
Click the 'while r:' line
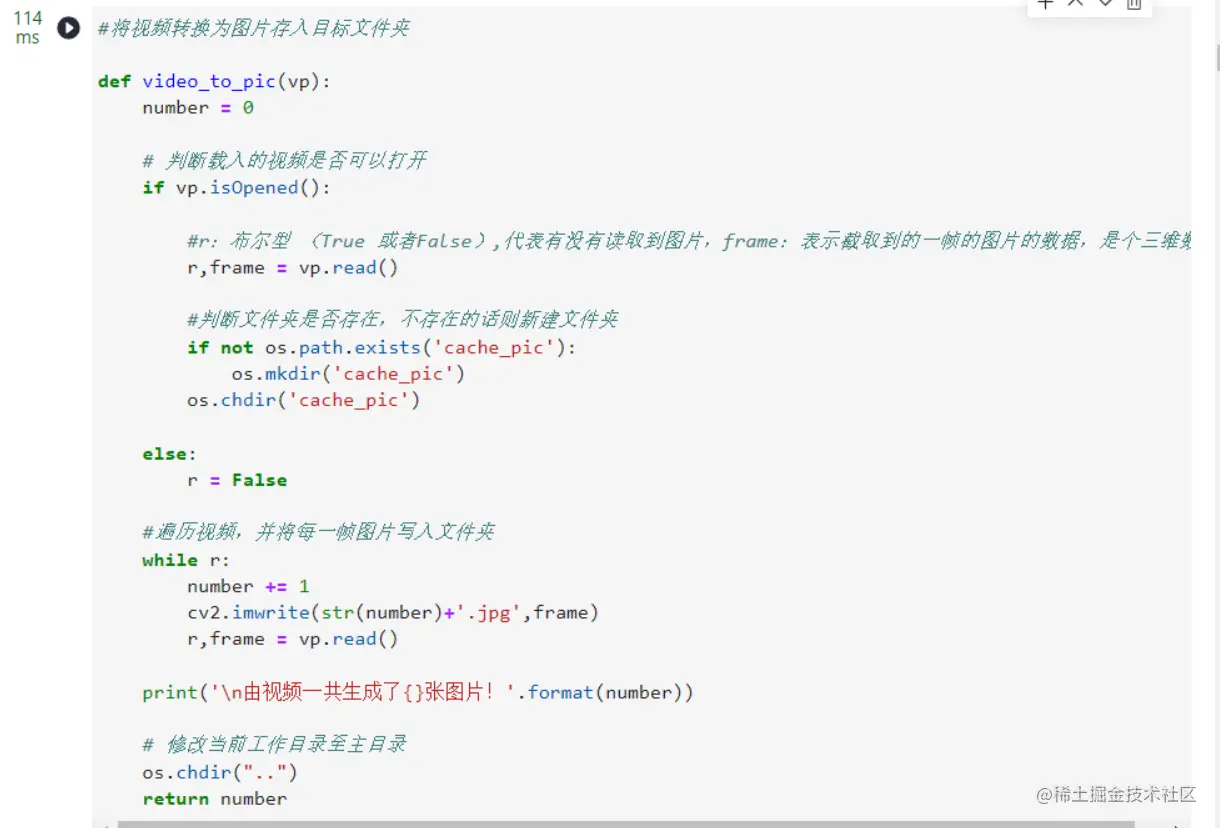(186, 560)
